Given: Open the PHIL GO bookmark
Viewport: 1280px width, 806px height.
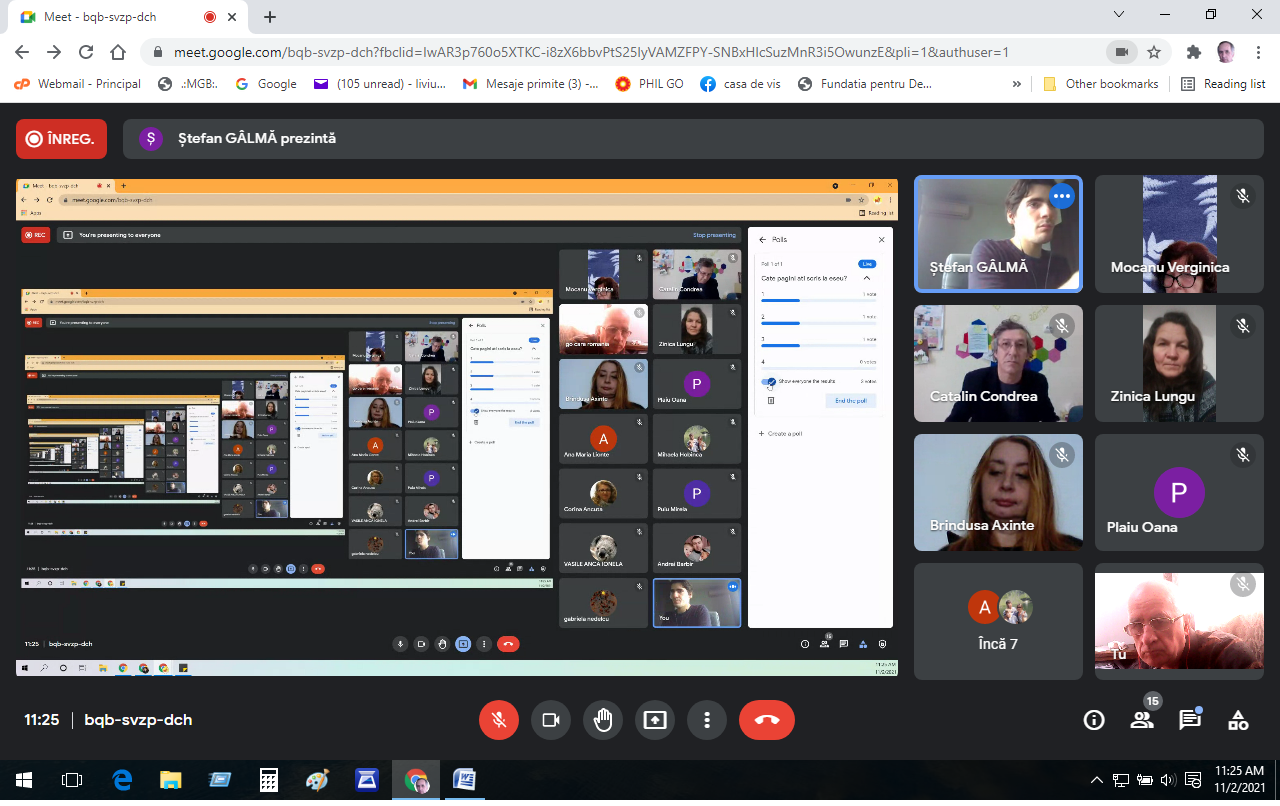Looking at the screenshot, I should (650, 84).
